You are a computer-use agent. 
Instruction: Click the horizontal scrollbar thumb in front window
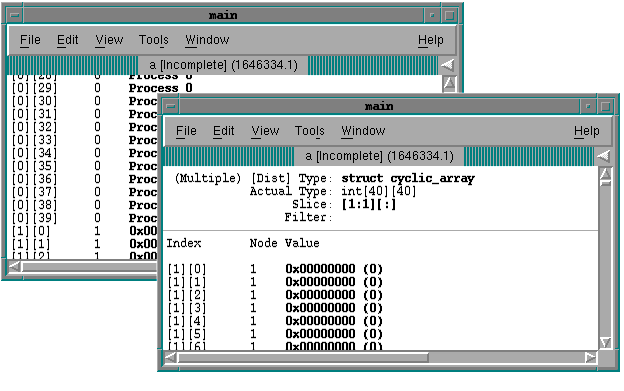point(303,358)
